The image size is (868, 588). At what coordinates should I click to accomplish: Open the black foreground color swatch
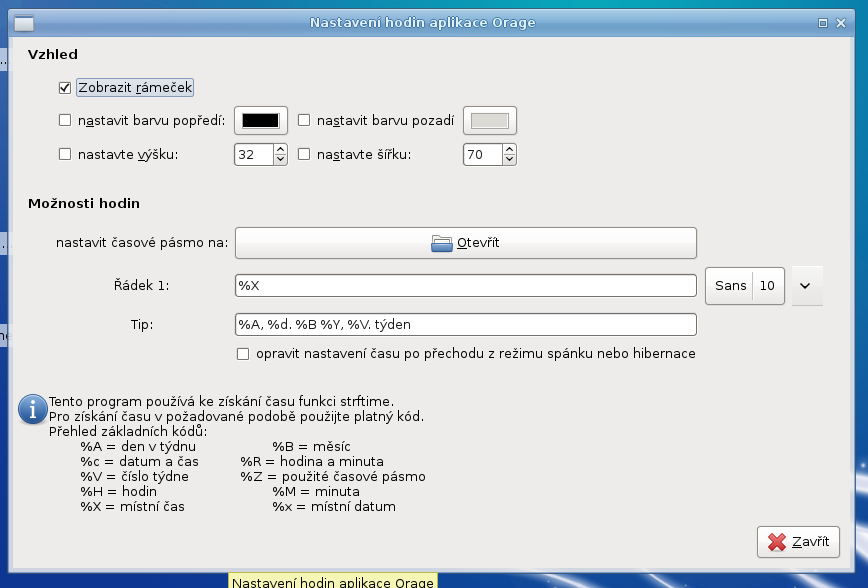pyautogui.click(x=261, y=121)
